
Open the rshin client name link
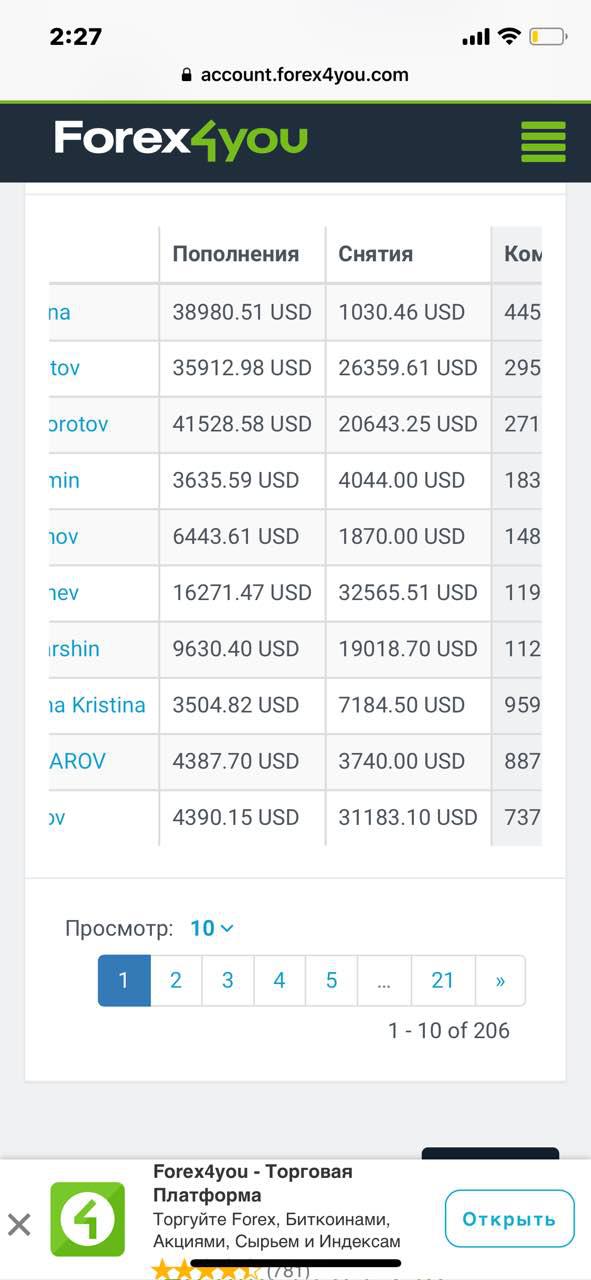(75, 649)
